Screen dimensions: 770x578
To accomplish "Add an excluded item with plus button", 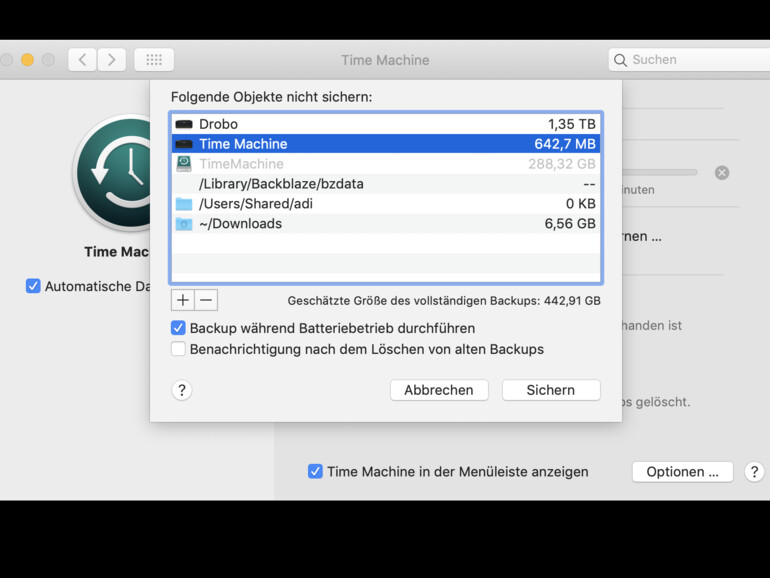I will click(183, 300).
